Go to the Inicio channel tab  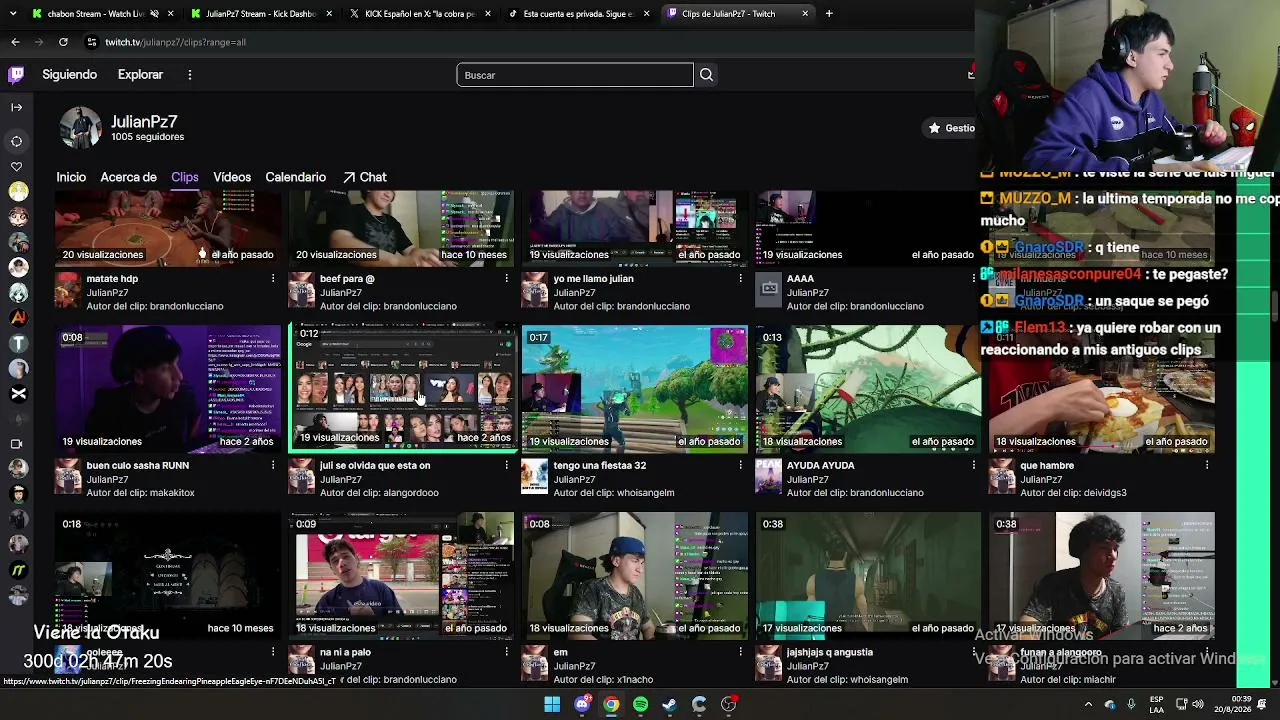(71, 177)
